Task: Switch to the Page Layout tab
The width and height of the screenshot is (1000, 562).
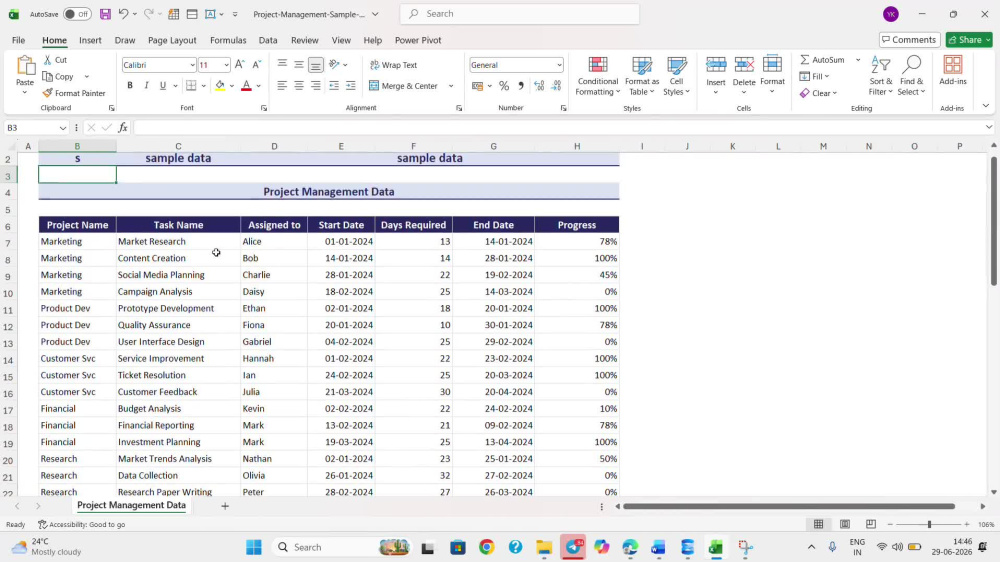Action: click(x=172, y=40)
